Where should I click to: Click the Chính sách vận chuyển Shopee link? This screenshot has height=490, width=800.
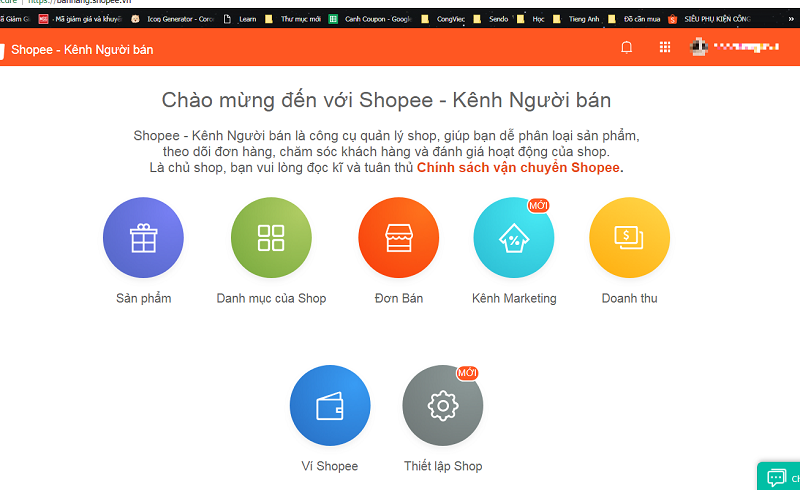point(520,167)
